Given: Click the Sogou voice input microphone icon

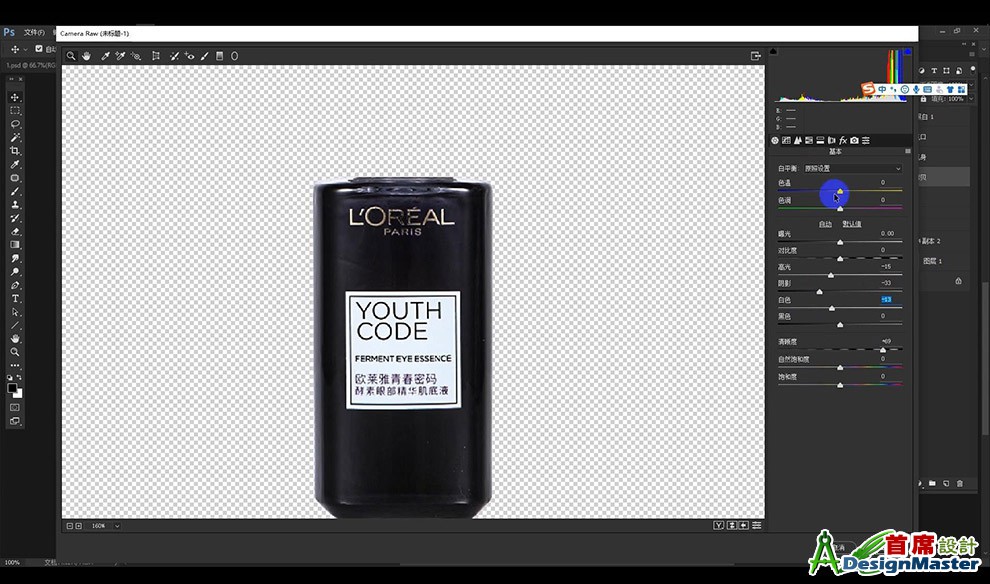Looking at the screenshot, I should pyautogui.click(x=916, y=90).
